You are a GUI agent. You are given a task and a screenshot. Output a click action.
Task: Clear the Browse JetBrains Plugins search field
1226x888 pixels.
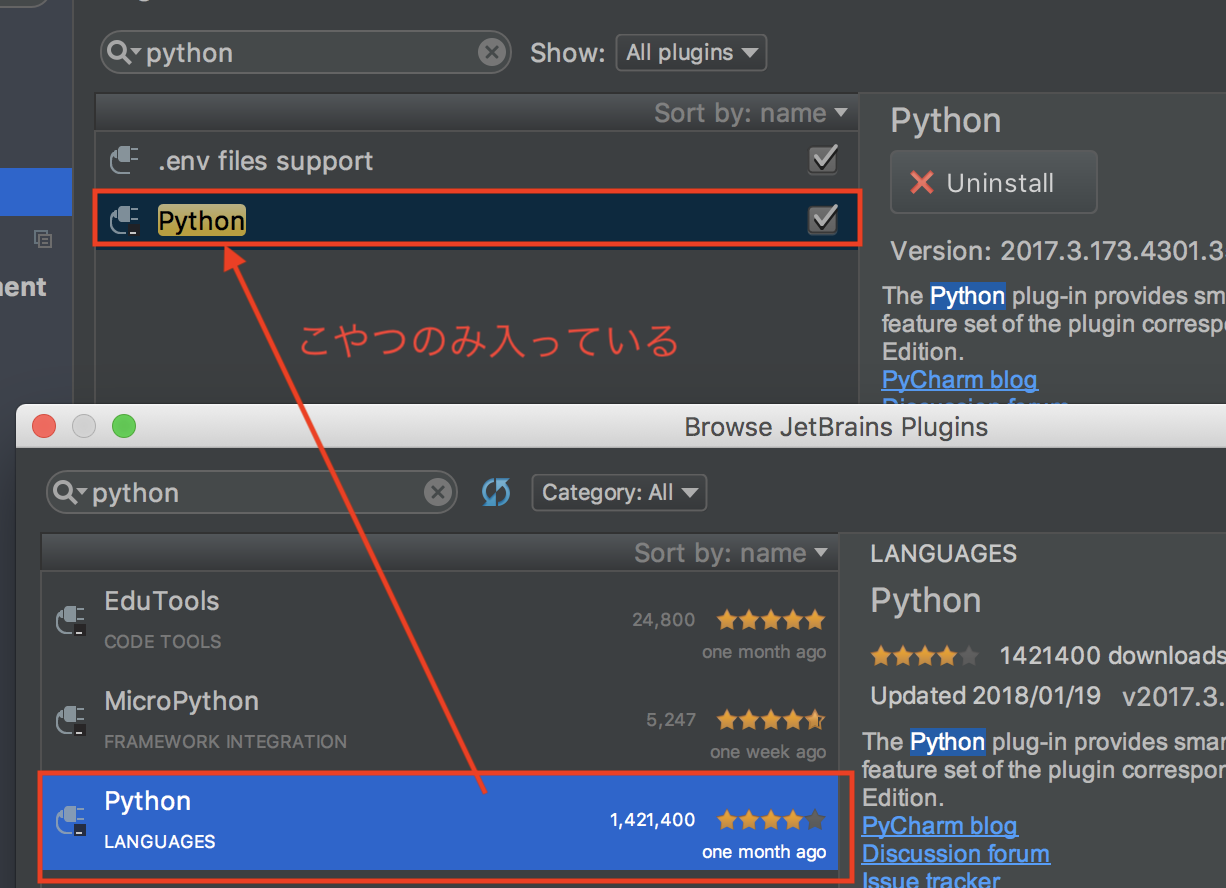[438, 491]
